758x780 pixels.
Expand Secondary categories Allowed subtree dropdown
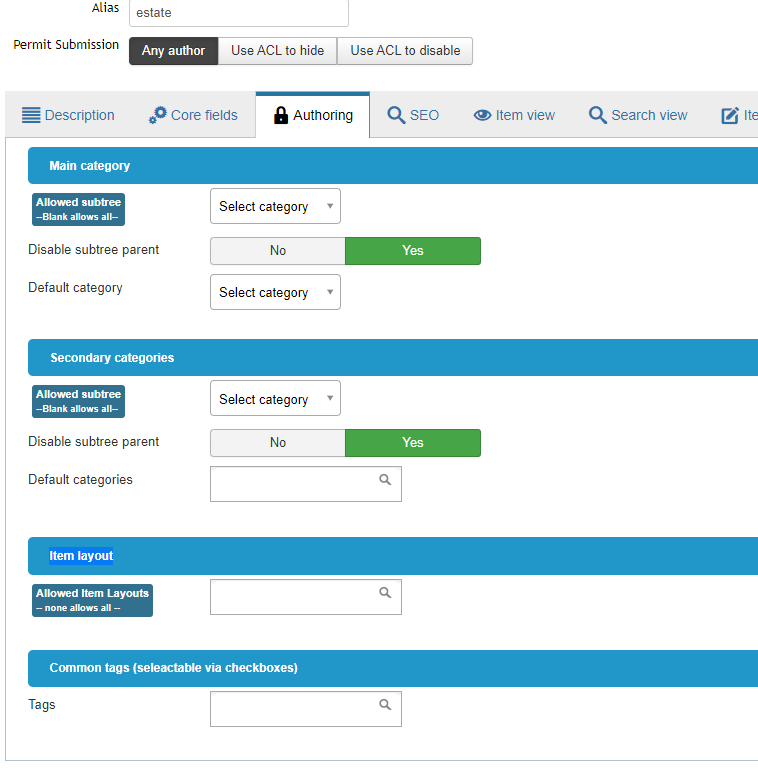click(275, 399)
